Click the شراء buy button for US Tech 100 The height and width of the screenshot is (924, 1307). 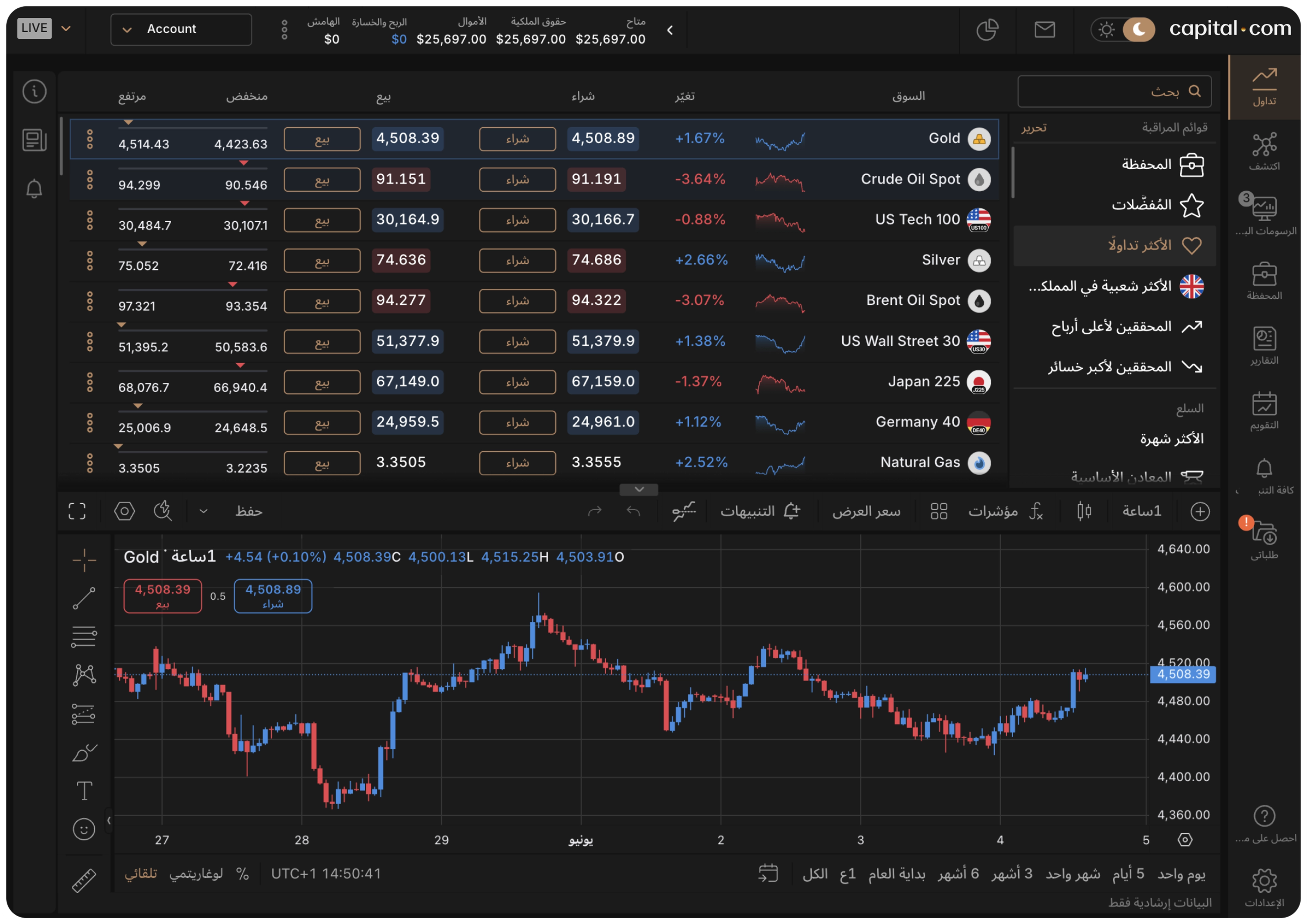tap(517, 220)
